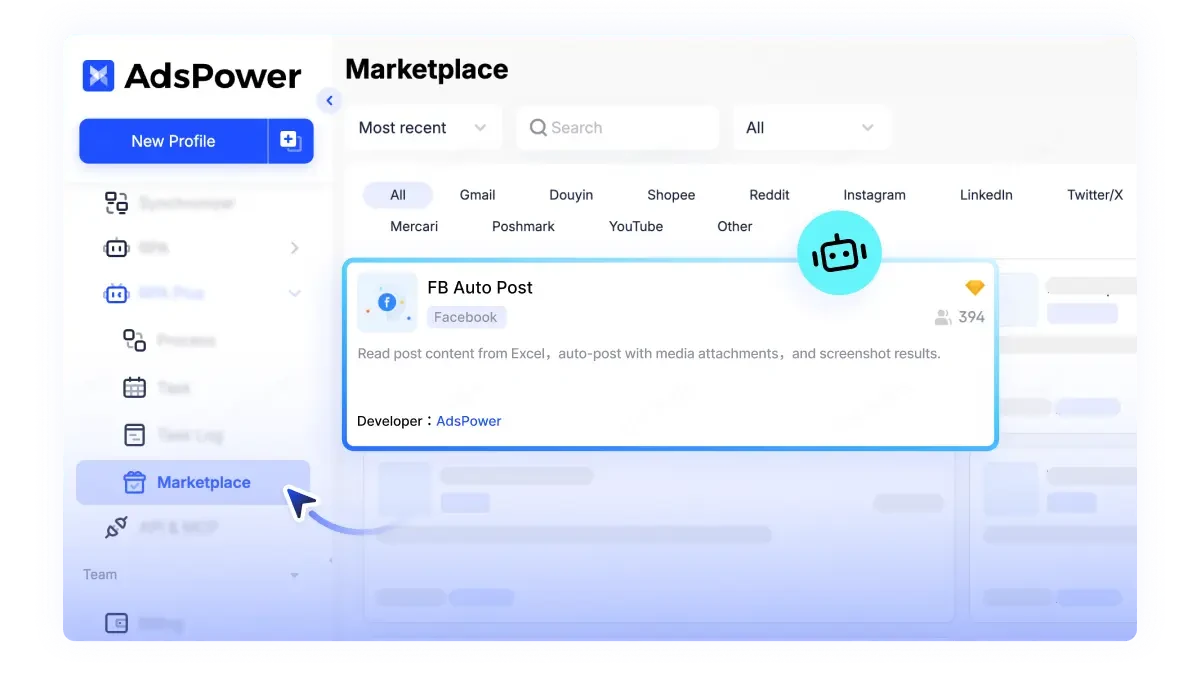The image size is (1200, 675).
Task: Open the Task Log icon in sidebar
Action: [x=135, y=435]
